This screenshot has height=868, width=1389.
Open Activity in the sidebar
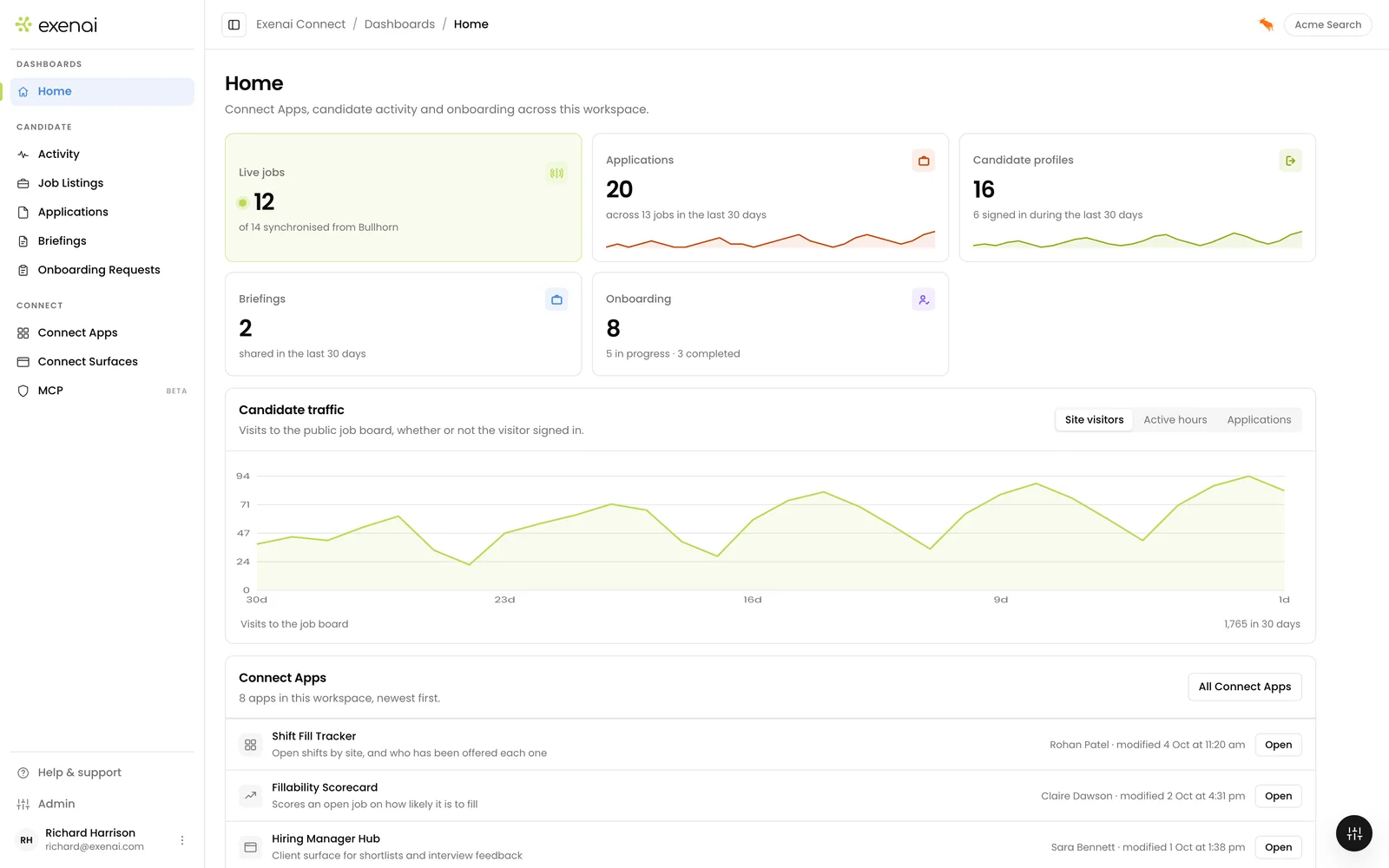pos(102,155)
